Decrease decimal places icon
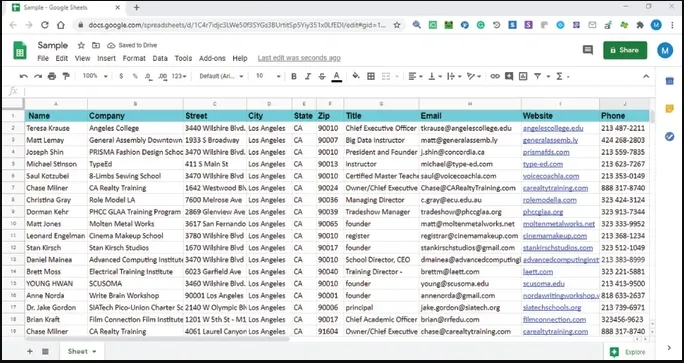Viewport: 684px width, 363px height. point(149,76)
